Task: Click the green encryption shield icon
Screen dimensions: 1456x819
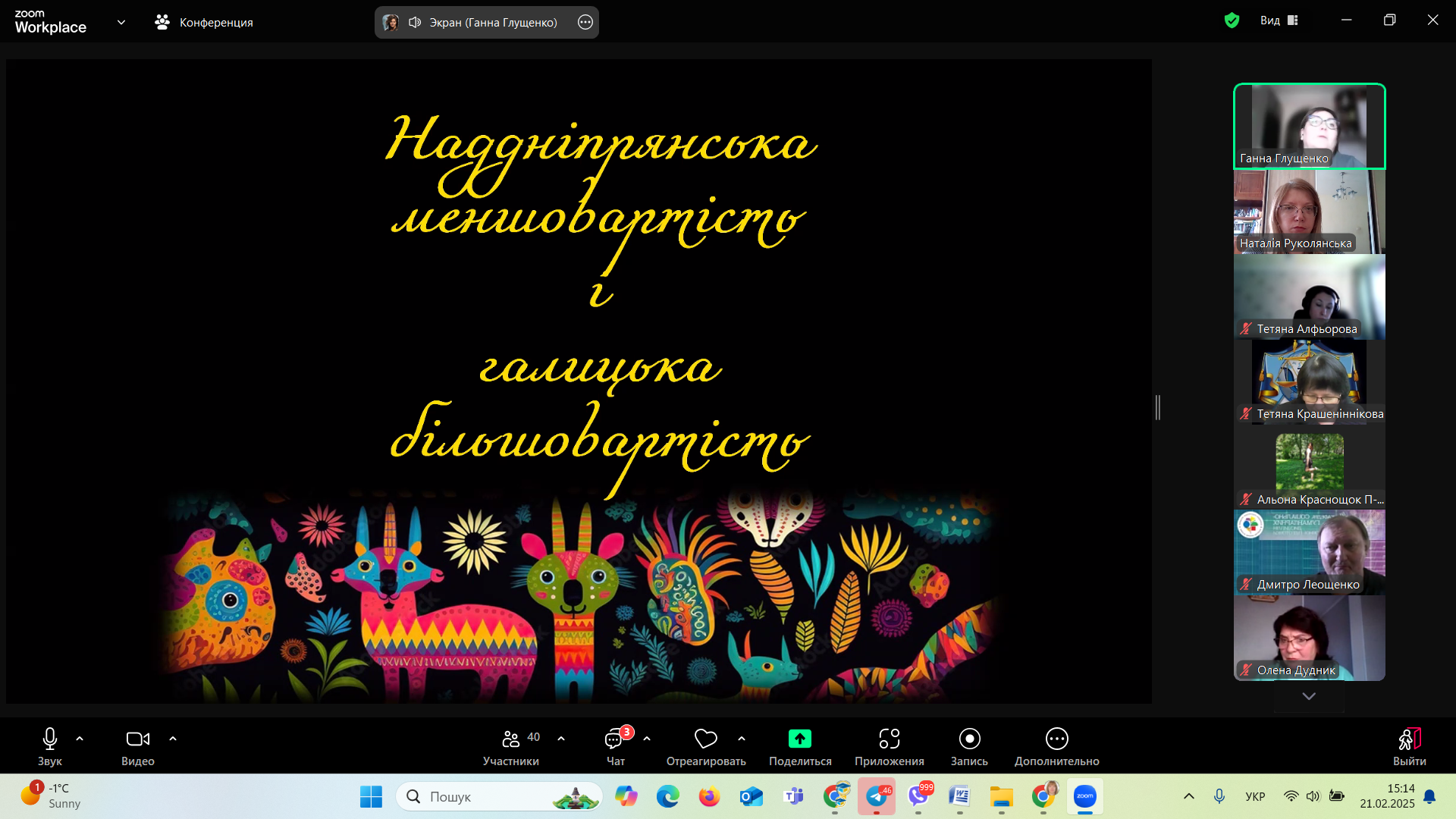Action: [x=1232, y=20]
